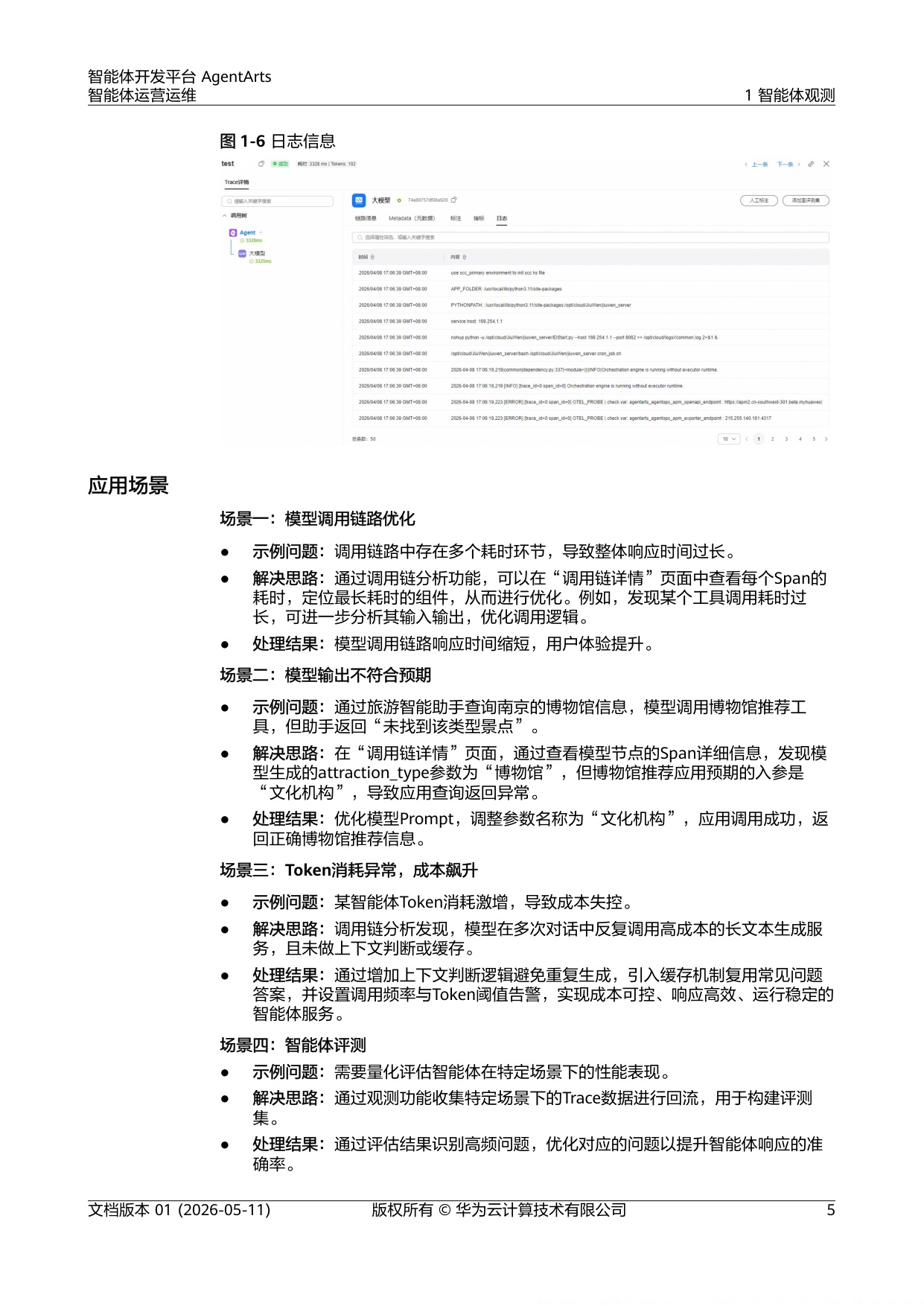The width and height of the screenshot is (924, 1306).
Task: Click the '场景一：模型调用链路优化' heading
Action: pyautogui.click(x=317, y=519)
